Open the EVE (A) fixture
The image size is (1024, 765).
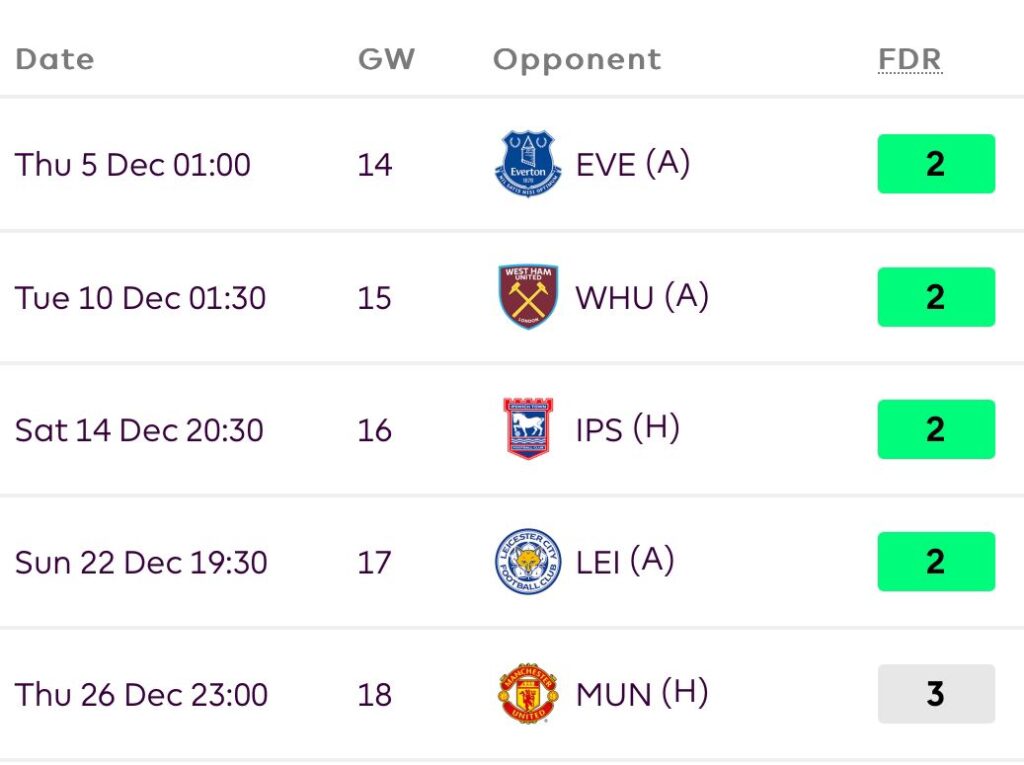click(x=632, y=164)
